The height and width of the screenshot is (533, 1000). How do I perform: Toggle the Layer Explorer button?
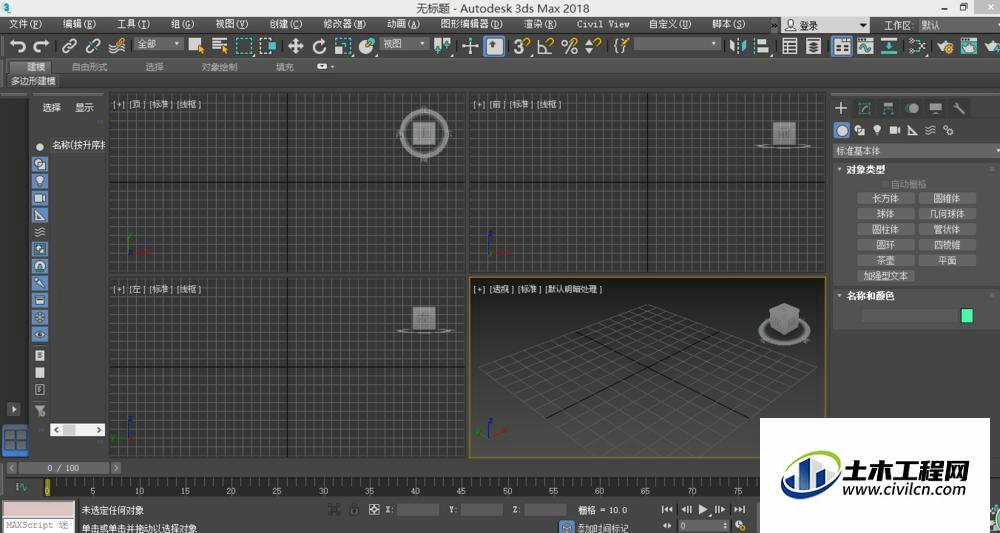click(814, 46)
